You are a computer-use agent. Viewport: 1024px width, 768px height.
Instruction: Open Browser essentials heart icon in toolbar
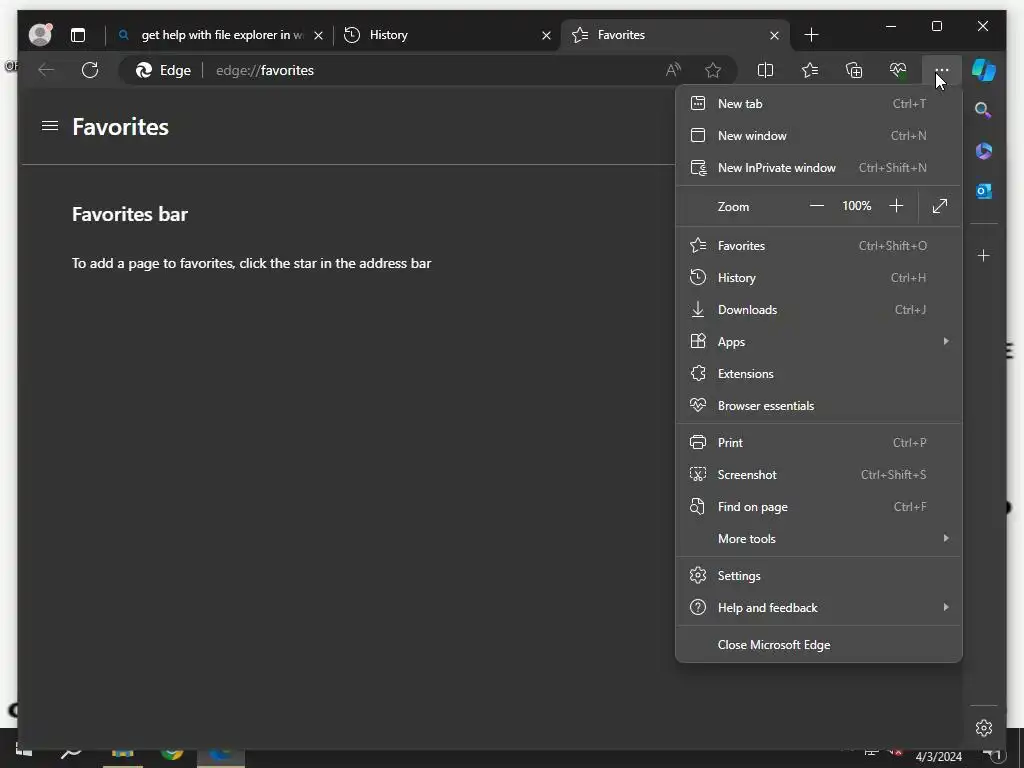pyautogui.click(x=898, y=70)
